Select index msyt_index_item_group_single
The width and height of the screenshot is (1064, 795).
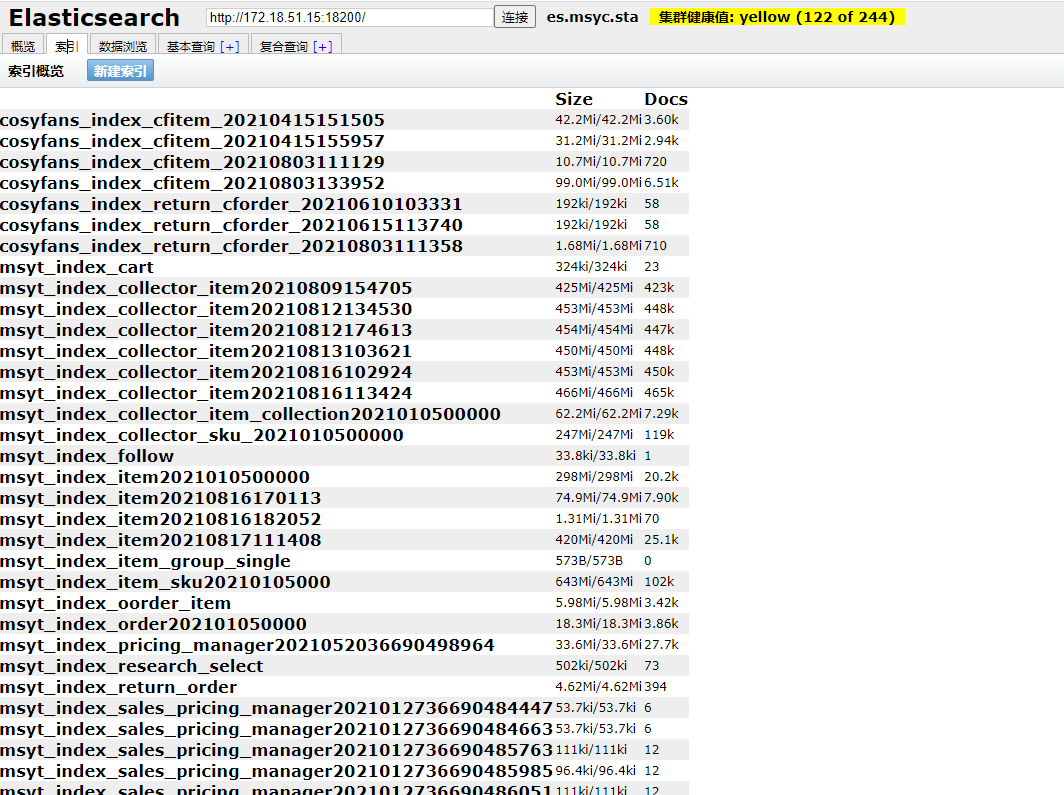(x=145, y=562)
